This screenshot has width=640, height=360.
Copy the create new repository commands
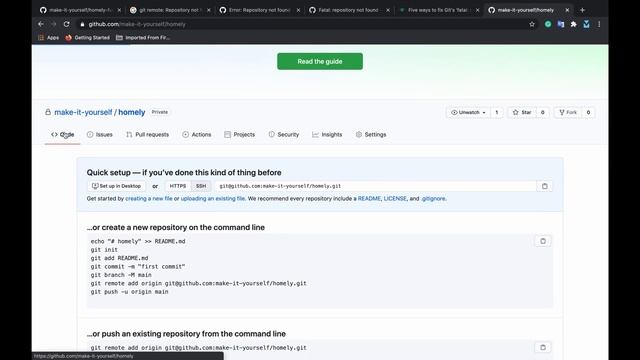(x=543, y=241)
